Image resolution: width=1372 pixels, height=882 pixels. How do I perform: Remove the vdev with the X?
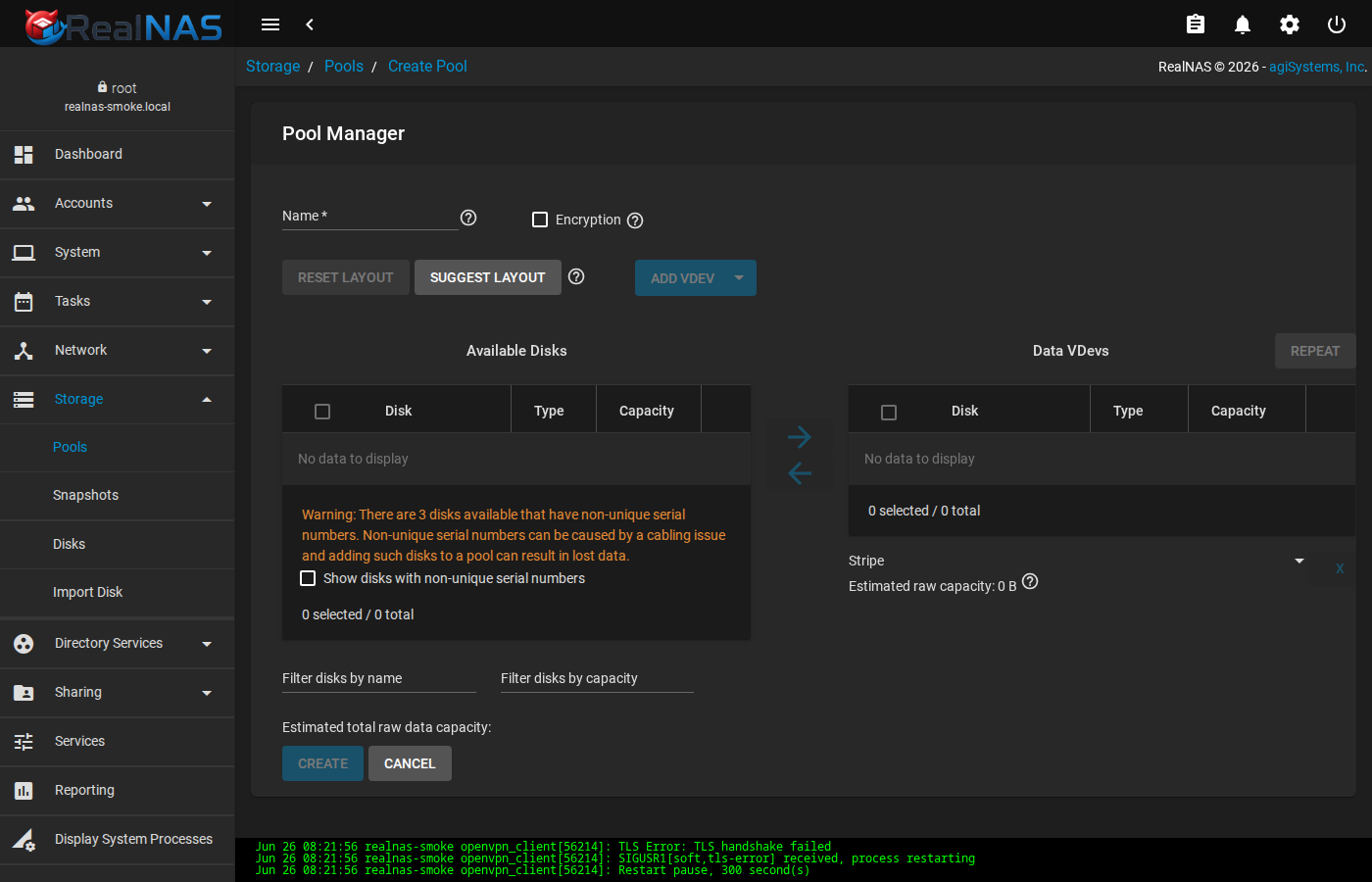(1340, 568)
